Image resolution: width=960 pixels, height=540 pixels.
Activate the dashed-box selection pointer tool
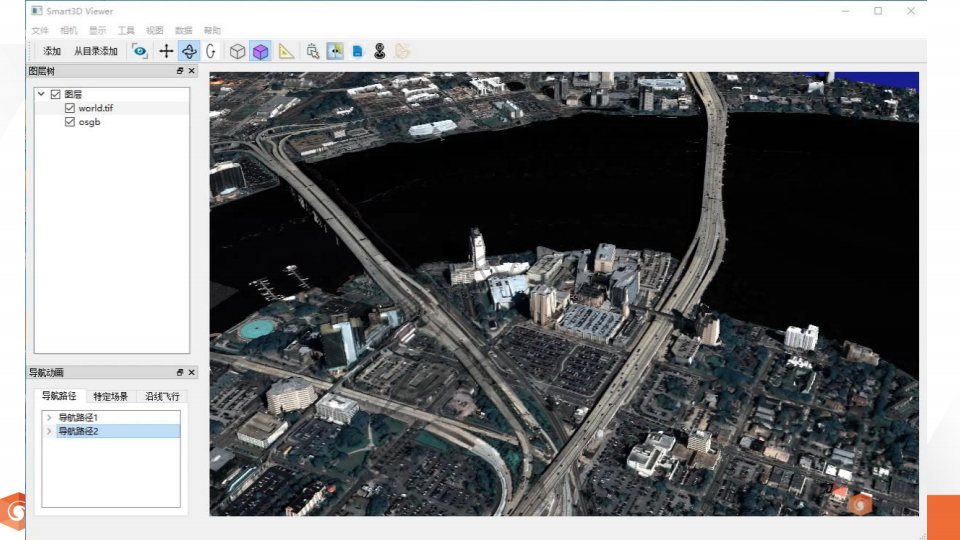click(313, 51)
